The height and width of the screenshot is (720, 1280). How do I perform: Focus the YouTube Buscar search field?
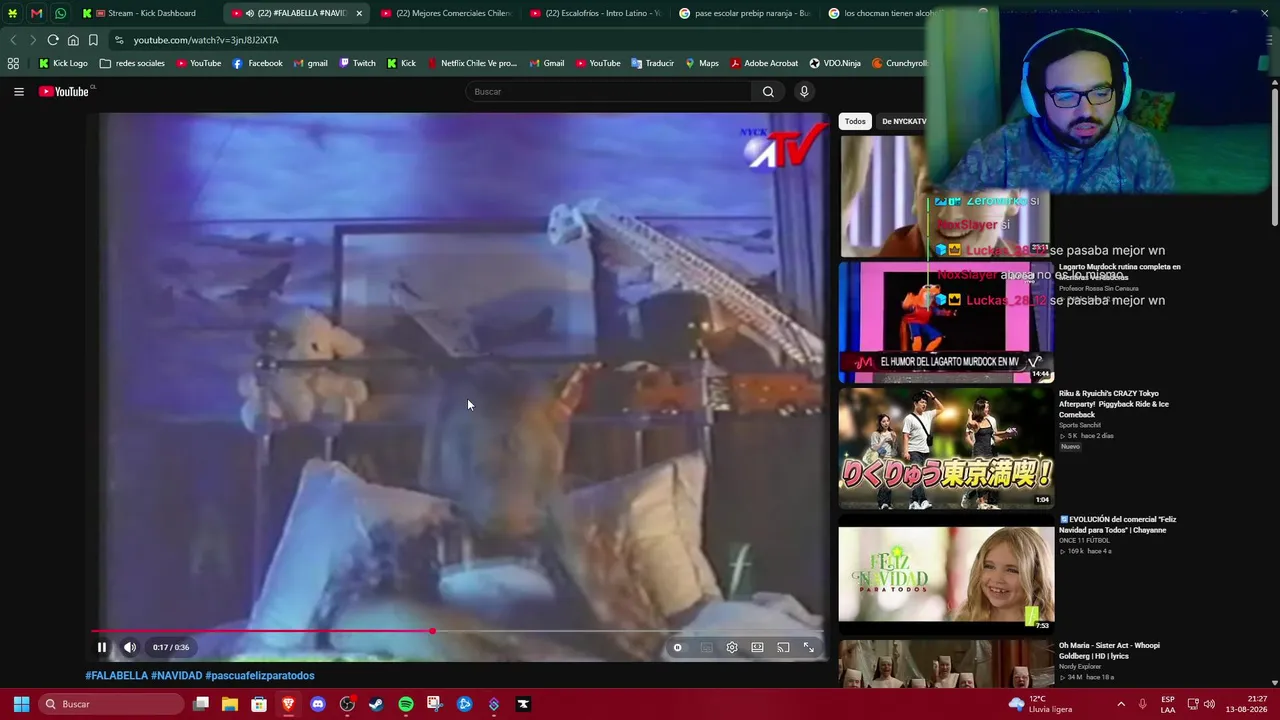[609, 91]
